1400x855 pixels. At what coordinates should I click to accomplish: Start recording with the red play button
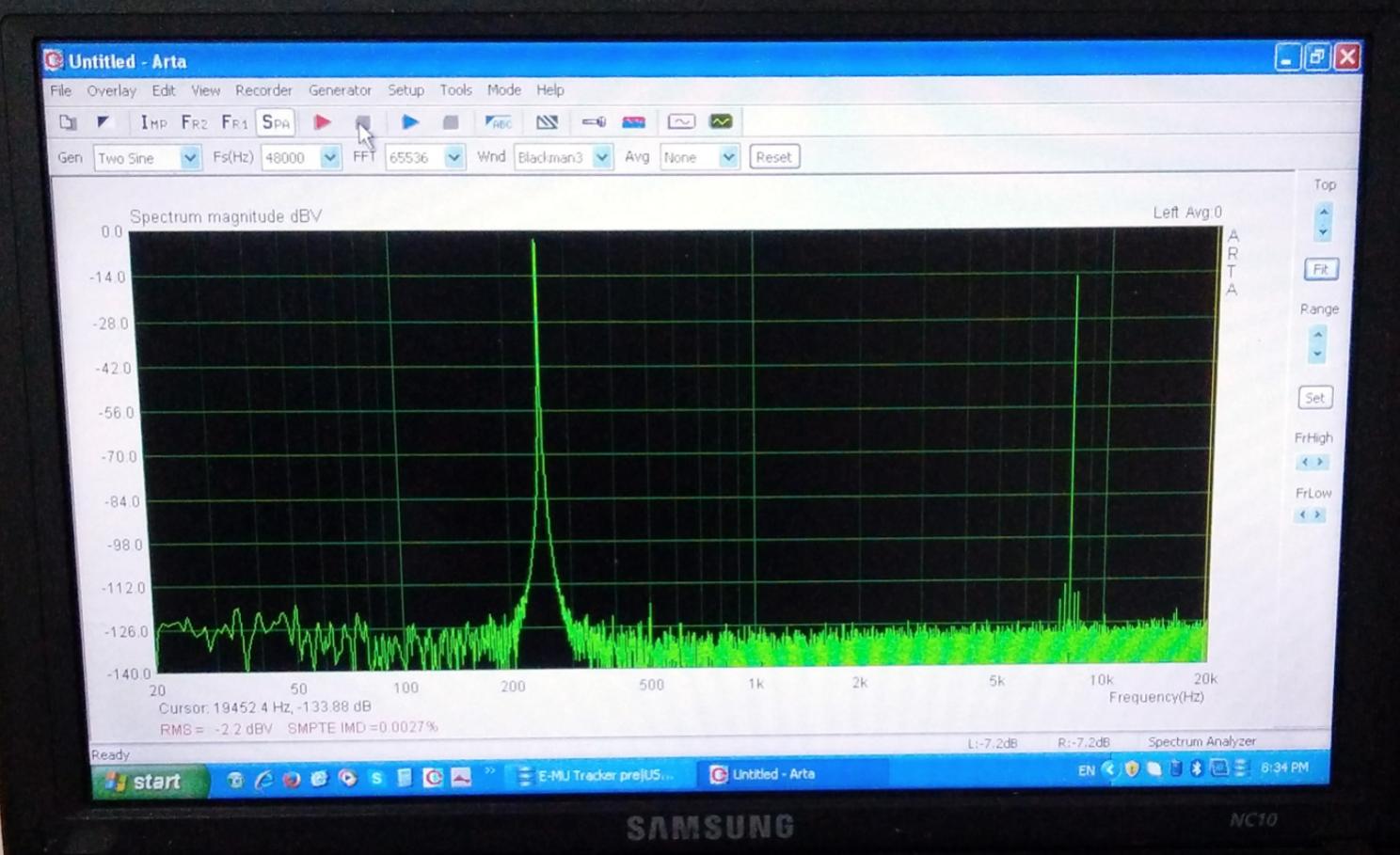[x=322, y=122]
